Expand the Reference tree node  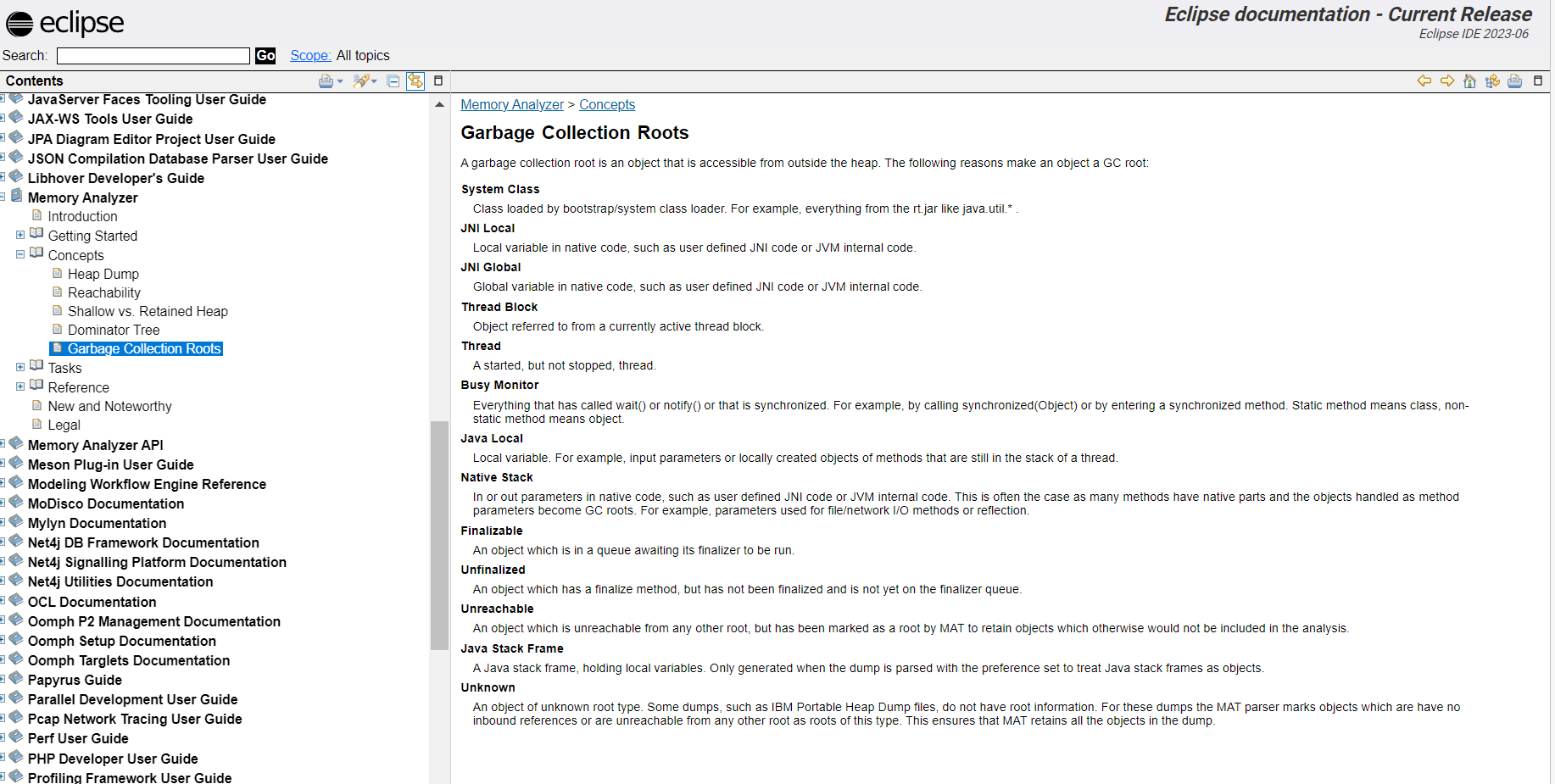point(20,386)
